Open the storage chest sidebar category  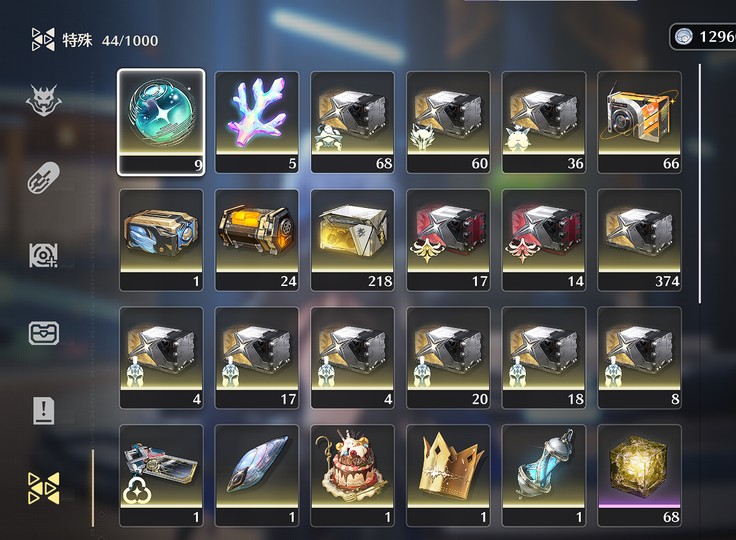(44, 333)
